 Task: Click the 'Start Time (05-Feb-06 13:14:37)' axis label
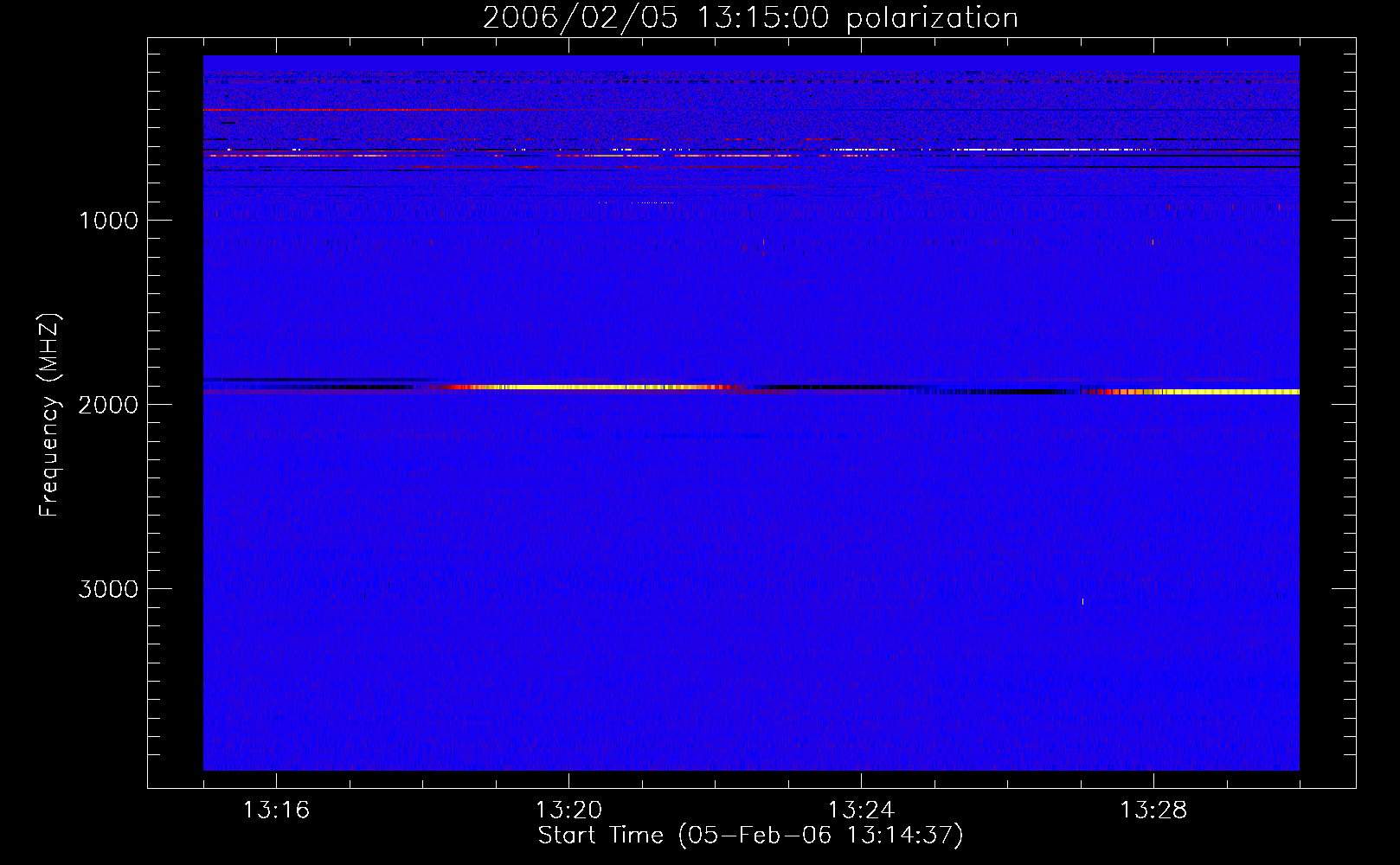(x=750, y=836)
